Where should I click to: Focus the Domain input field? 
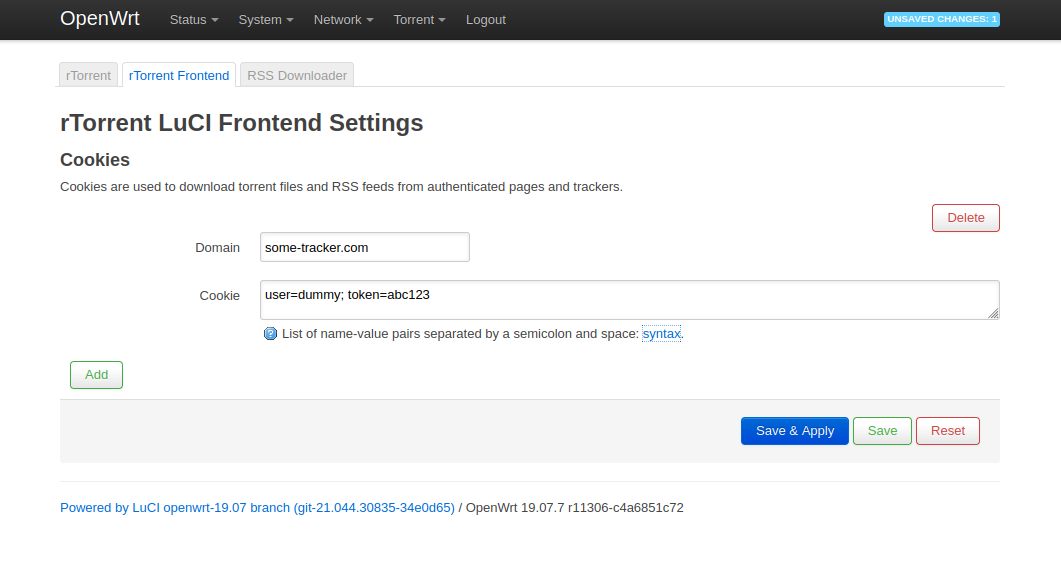(365, 247)
